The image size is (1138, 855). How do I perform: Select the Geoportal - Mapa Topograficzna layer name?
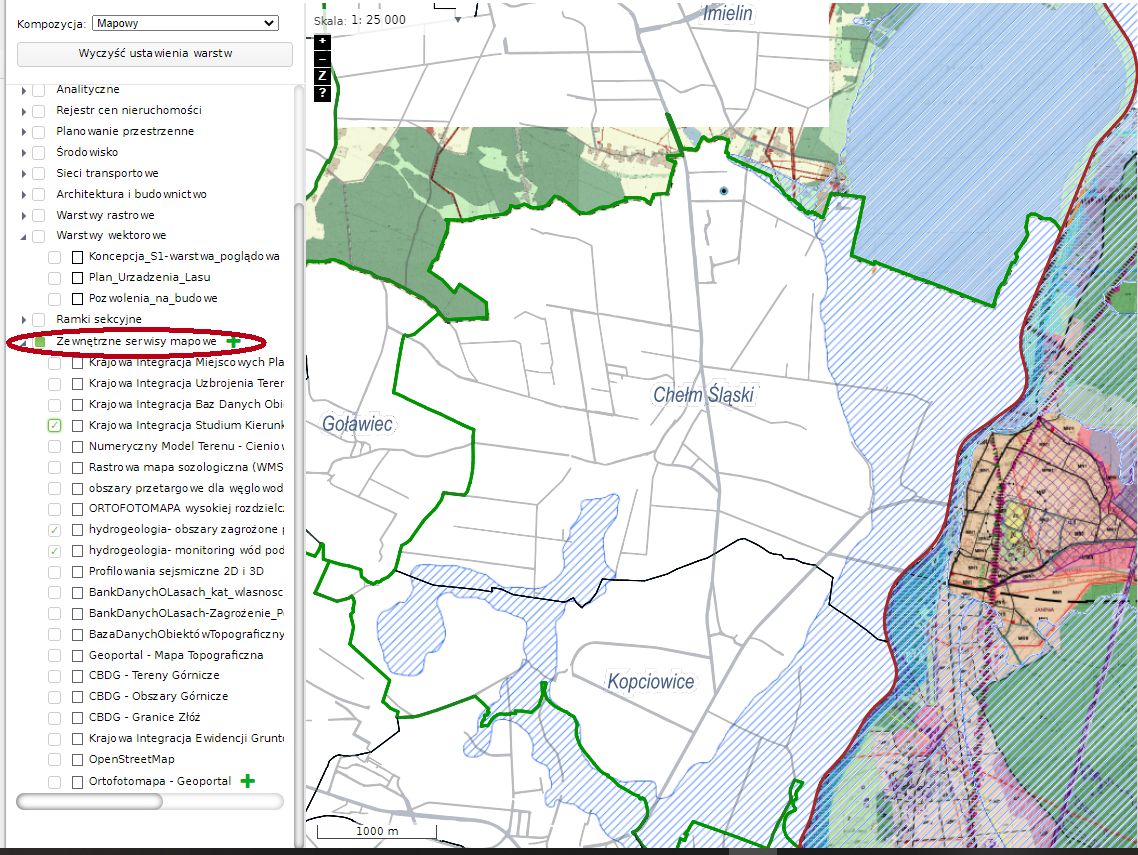175,655
